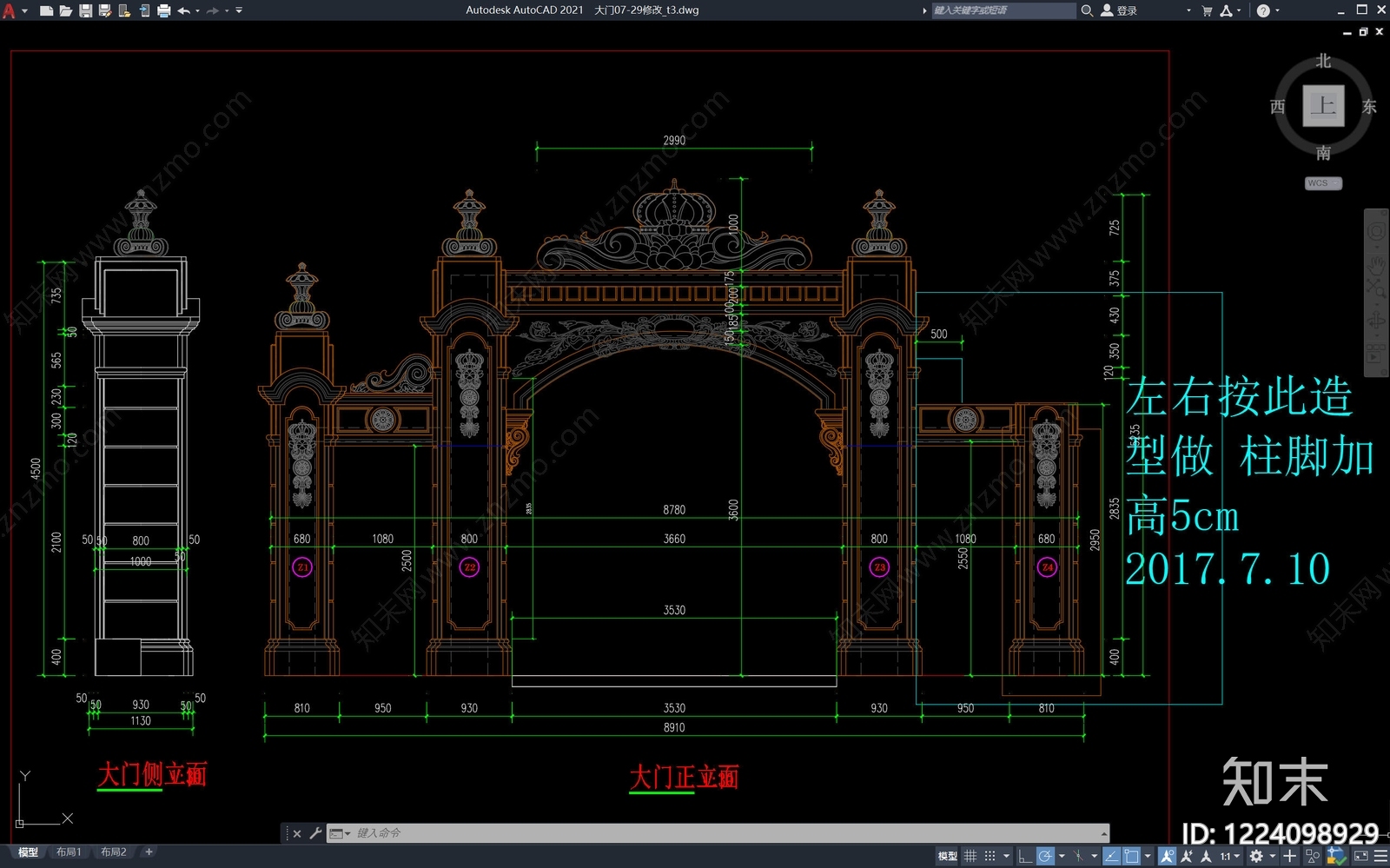Close the command line window
The image size is (1390, 868).
(297, 833)
